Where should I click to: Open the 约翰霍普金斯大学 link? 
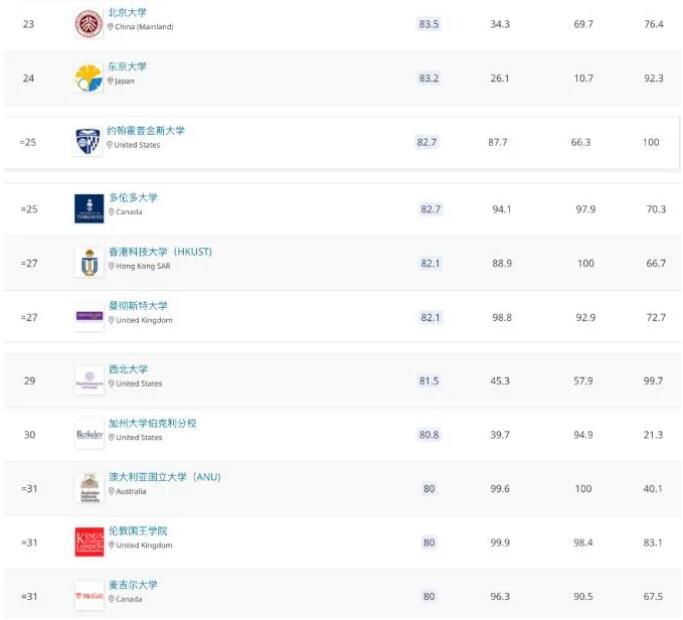coord(146,130)
